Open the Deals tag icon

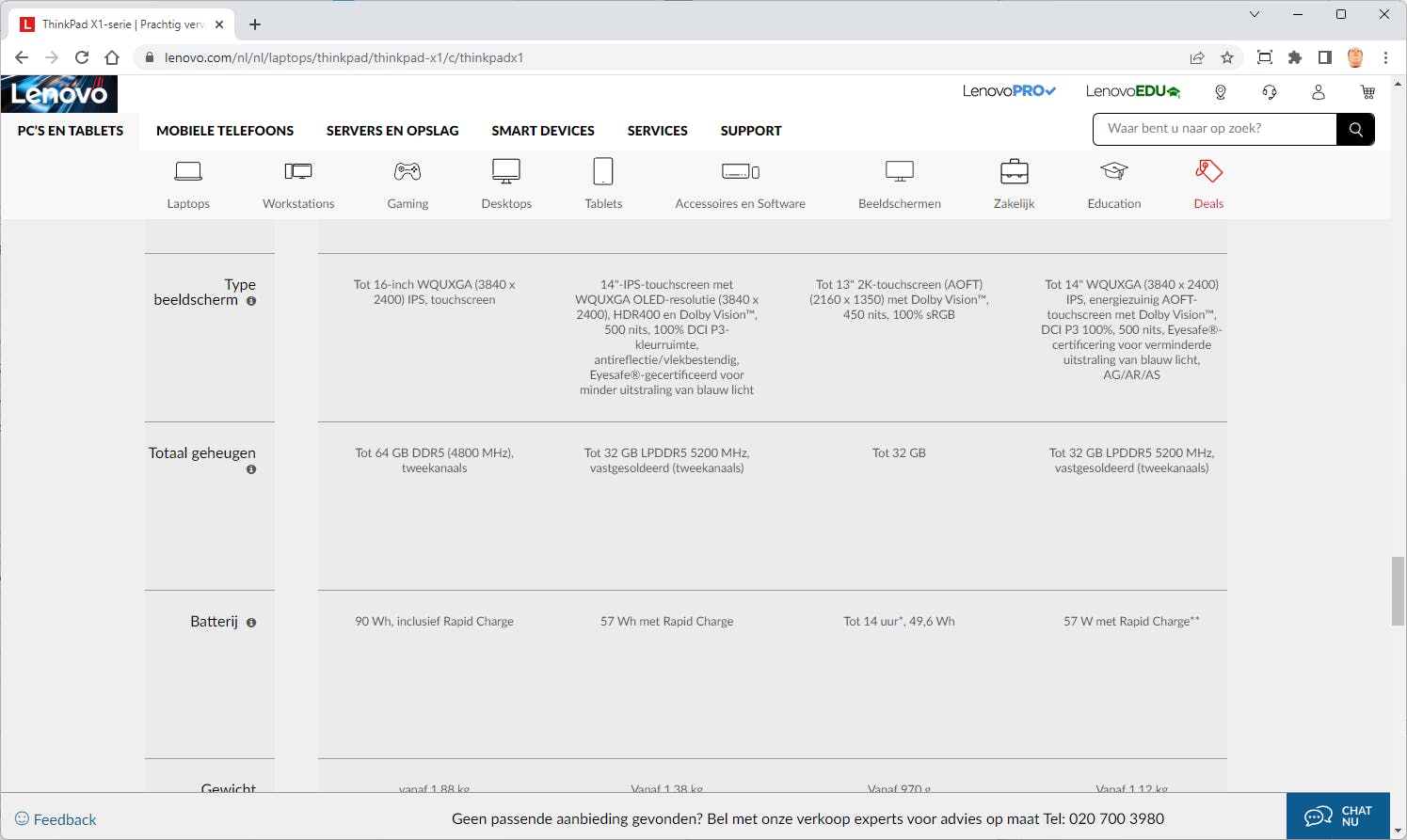(x=1208, y=171)
